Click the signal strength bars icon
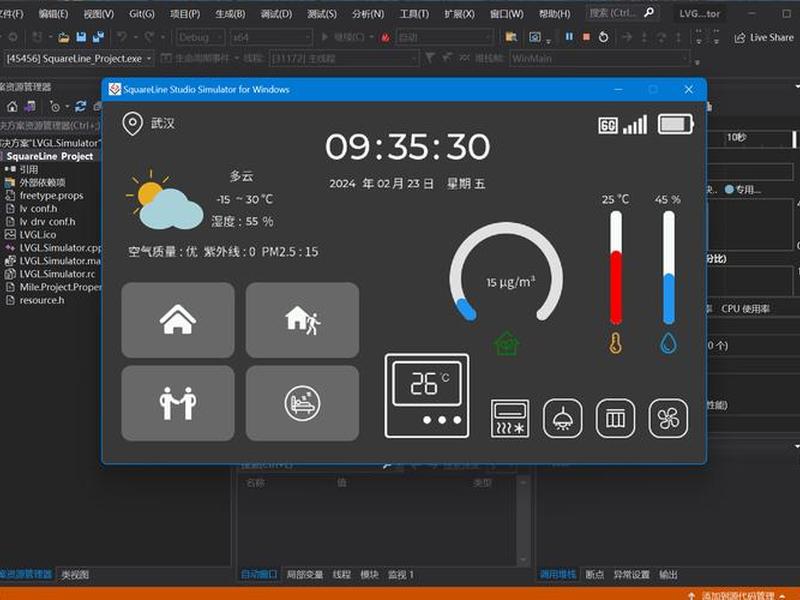The height and width of the screenshot is (600, 800). pyautogui.click(x=635, y=124)
